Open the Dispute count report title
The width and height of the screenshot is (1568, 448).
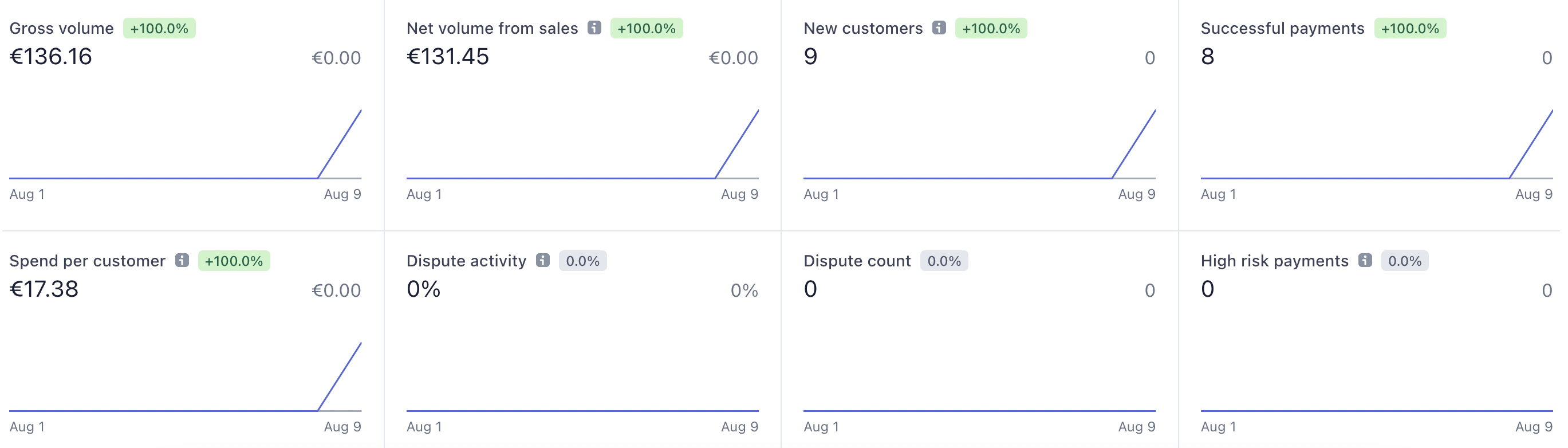(857, 261)
